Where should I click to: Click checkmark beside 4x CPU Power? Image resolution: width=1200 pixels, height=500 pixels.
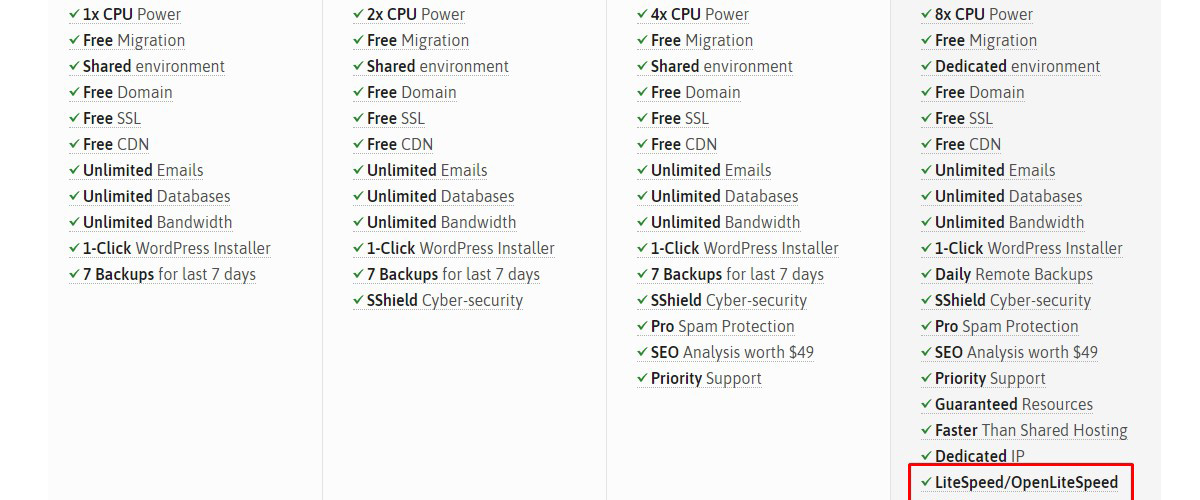[x=642, y=14]
